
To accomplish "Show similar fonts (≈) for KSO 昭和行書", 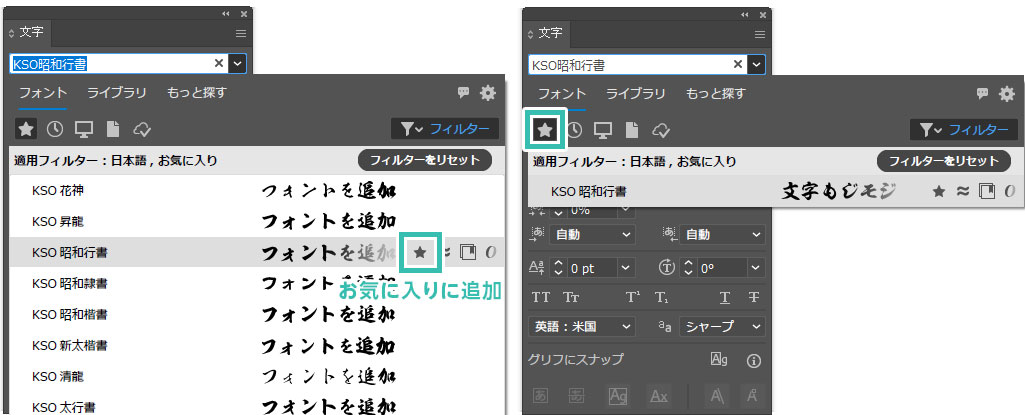I will click(x=962, y=190).
